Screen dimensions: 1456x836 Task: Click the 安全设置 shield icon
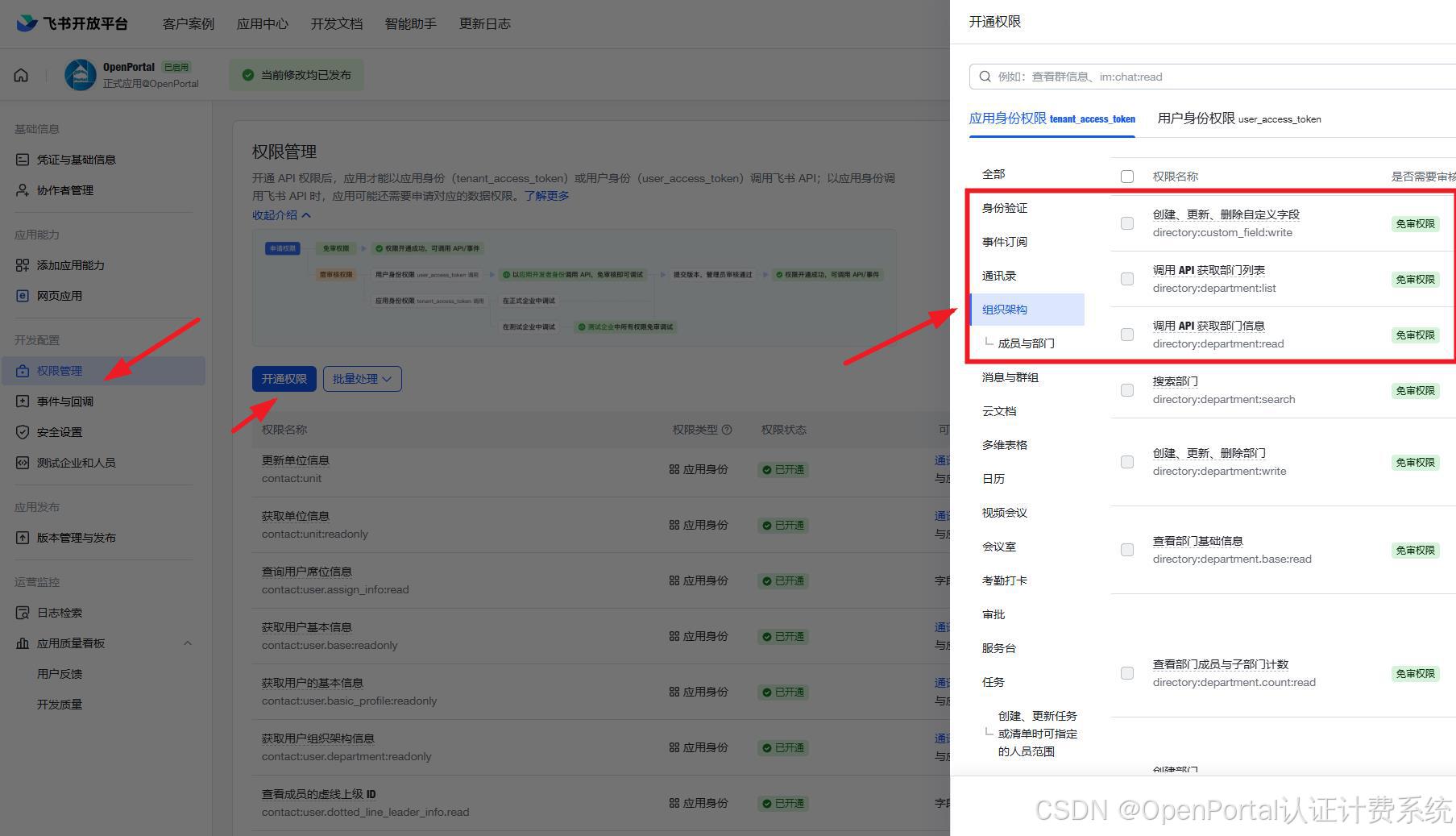(x=23, y=432)
